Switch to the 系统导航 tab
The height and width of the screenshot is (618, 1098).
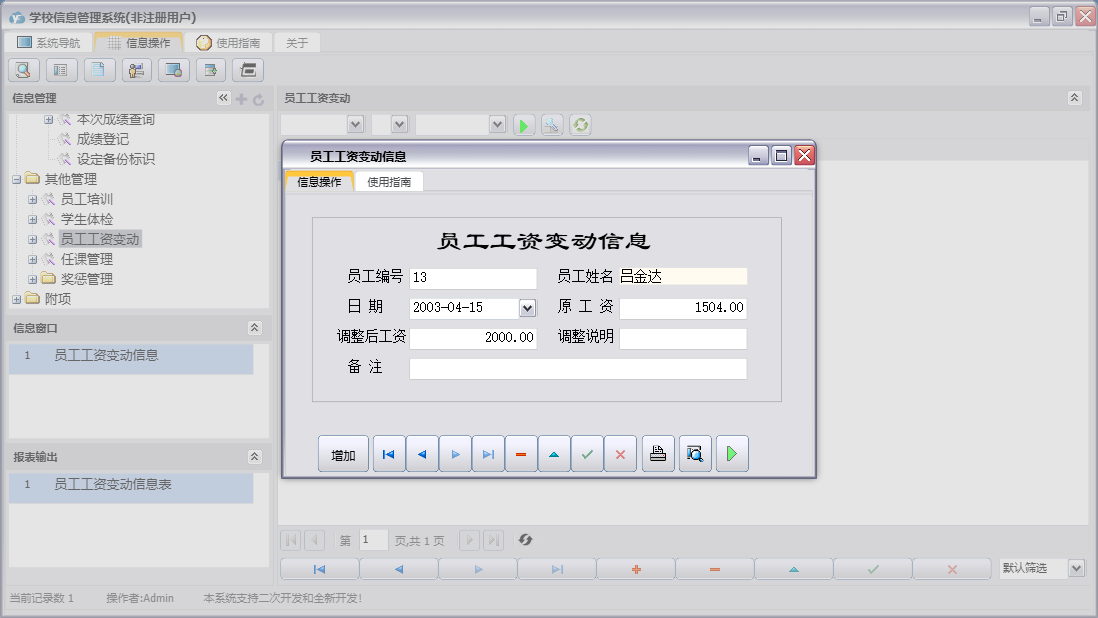(48, 43)
